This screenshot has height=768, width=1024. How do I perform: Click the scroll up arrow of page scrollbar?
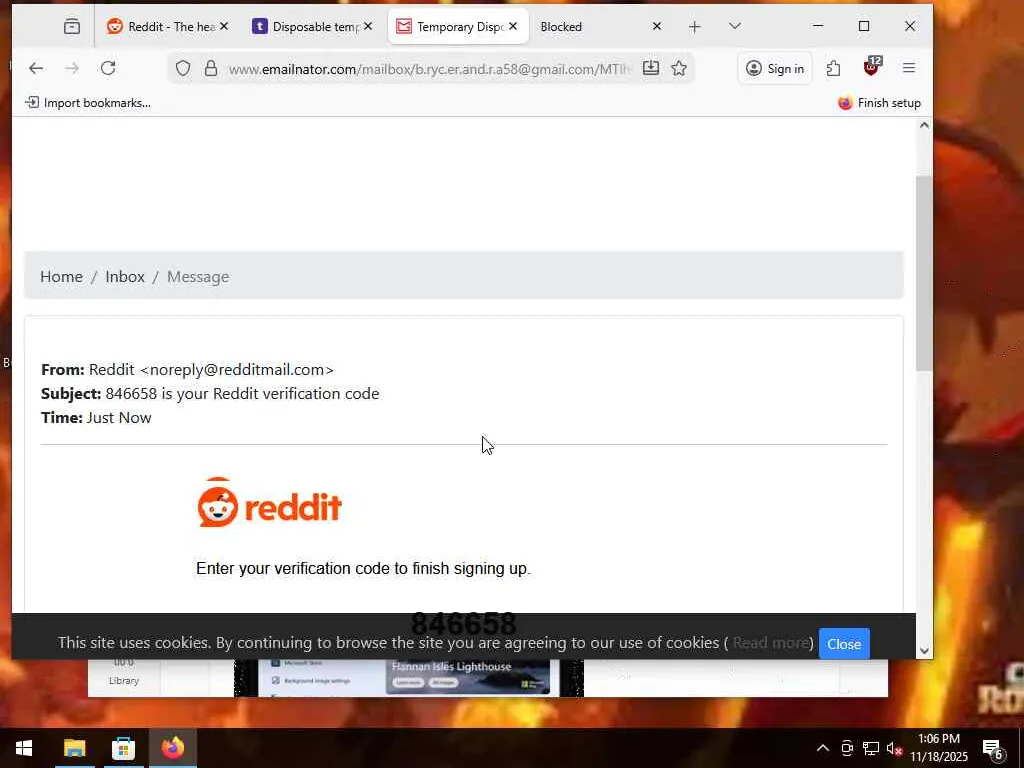coord(924,125)
